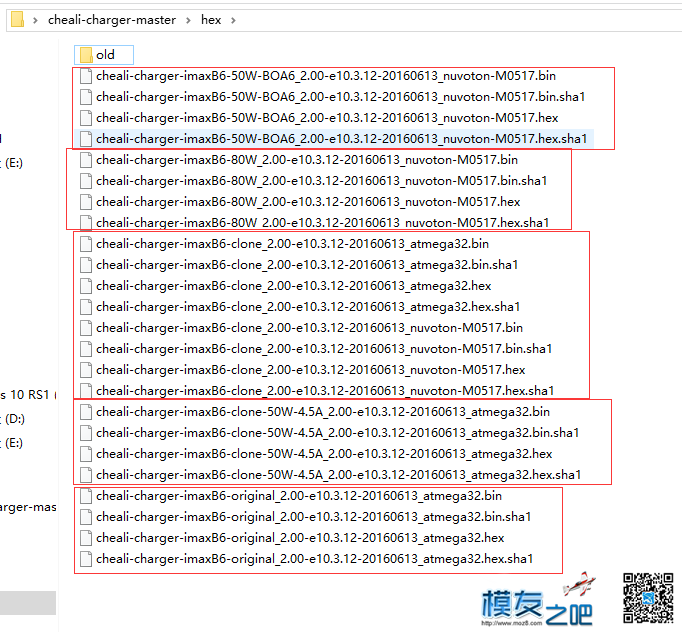Select imaxB6-clone atmega32.bin file
Image resolution: width=682 pixels, height=632 pixels.
[284, 244]
